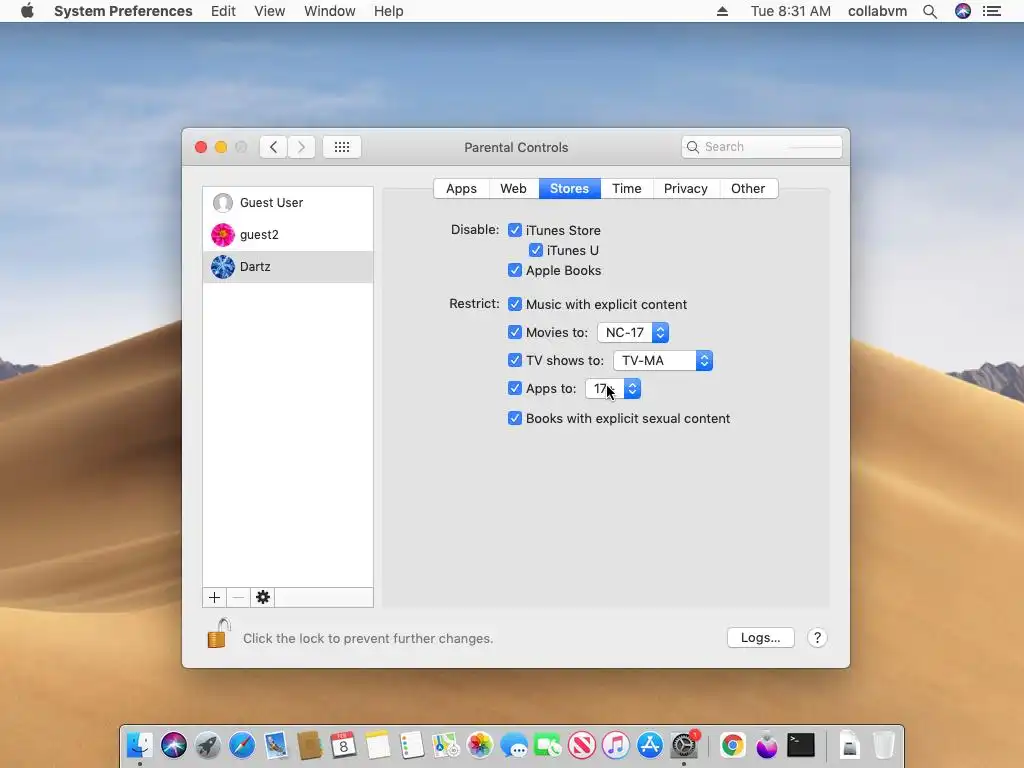Show all preferences grid button

coord(342,147)
